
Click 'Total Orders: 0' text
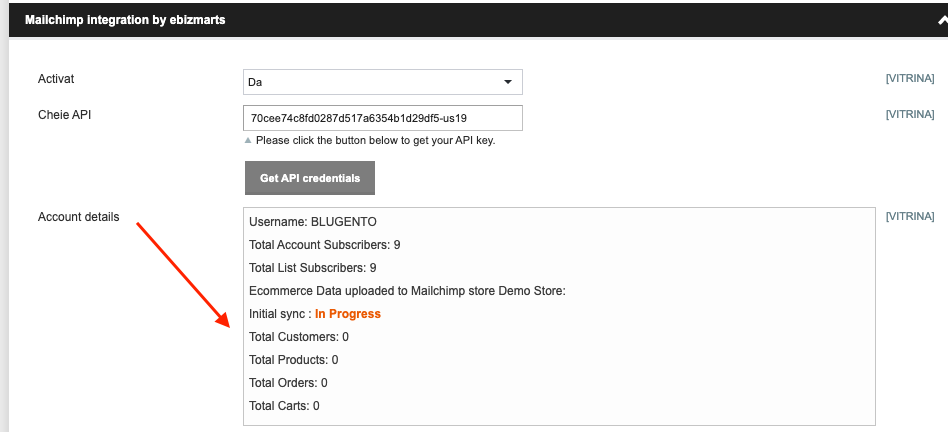coord(288,382)
